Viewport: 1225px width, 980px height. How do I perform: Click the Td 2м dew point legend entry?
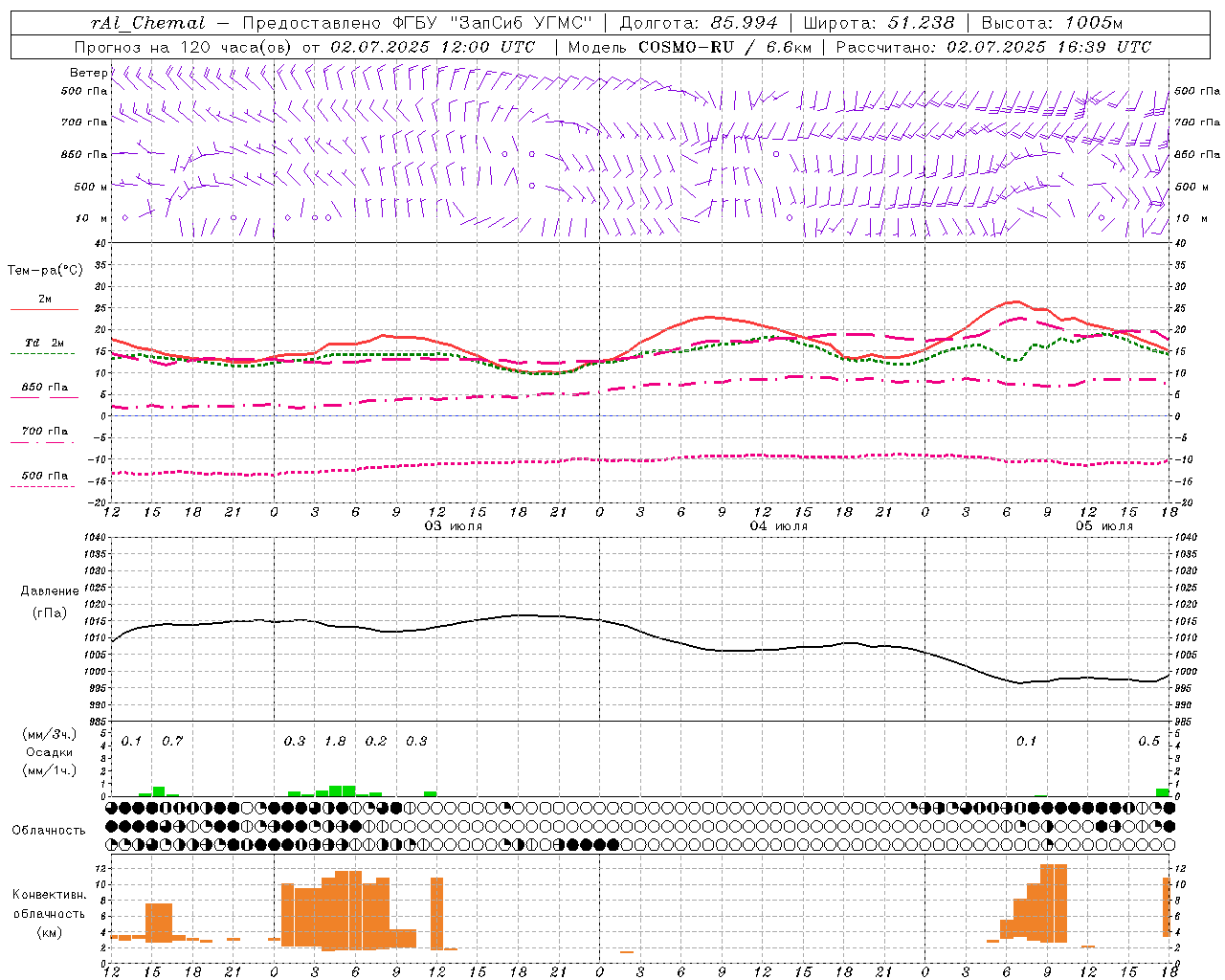(44, 343)
